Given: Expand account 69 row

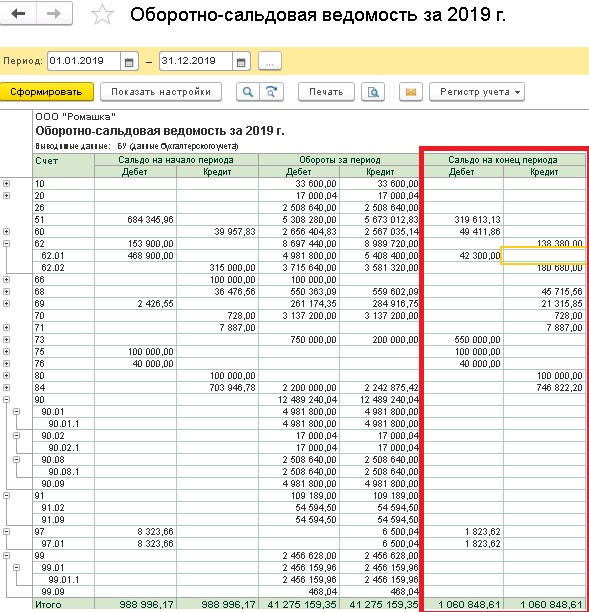Looking at the screenshot, I should pyautogui.click(x=6, y=304).
